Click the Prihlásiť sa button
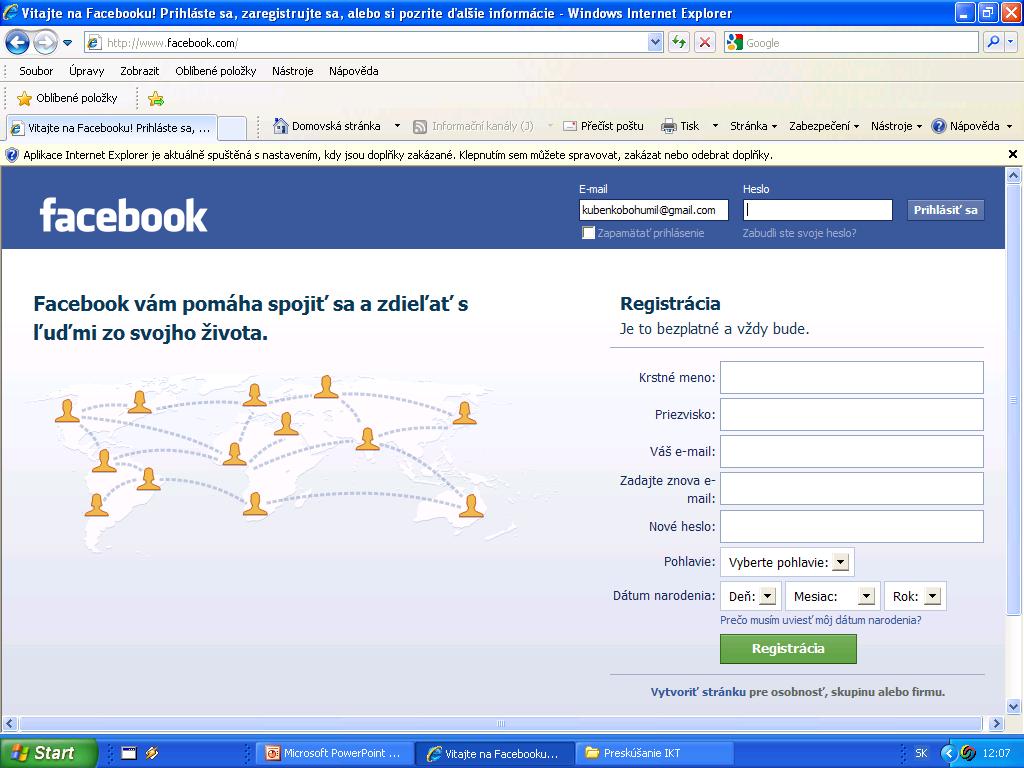This screenshot has height=768, width=1024. (x=946, y=210)
